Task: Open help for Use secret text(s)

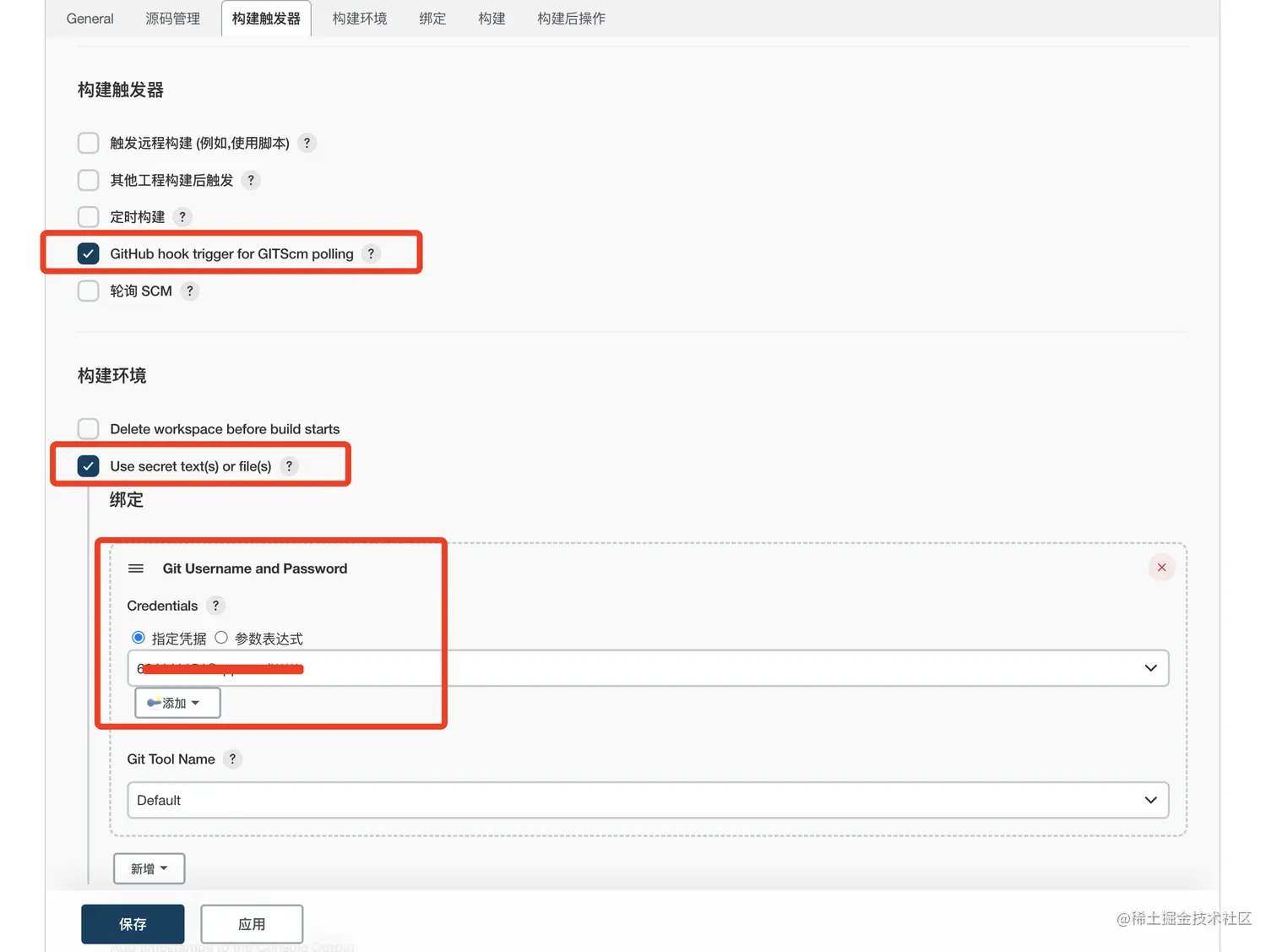Action: point(289,465)
